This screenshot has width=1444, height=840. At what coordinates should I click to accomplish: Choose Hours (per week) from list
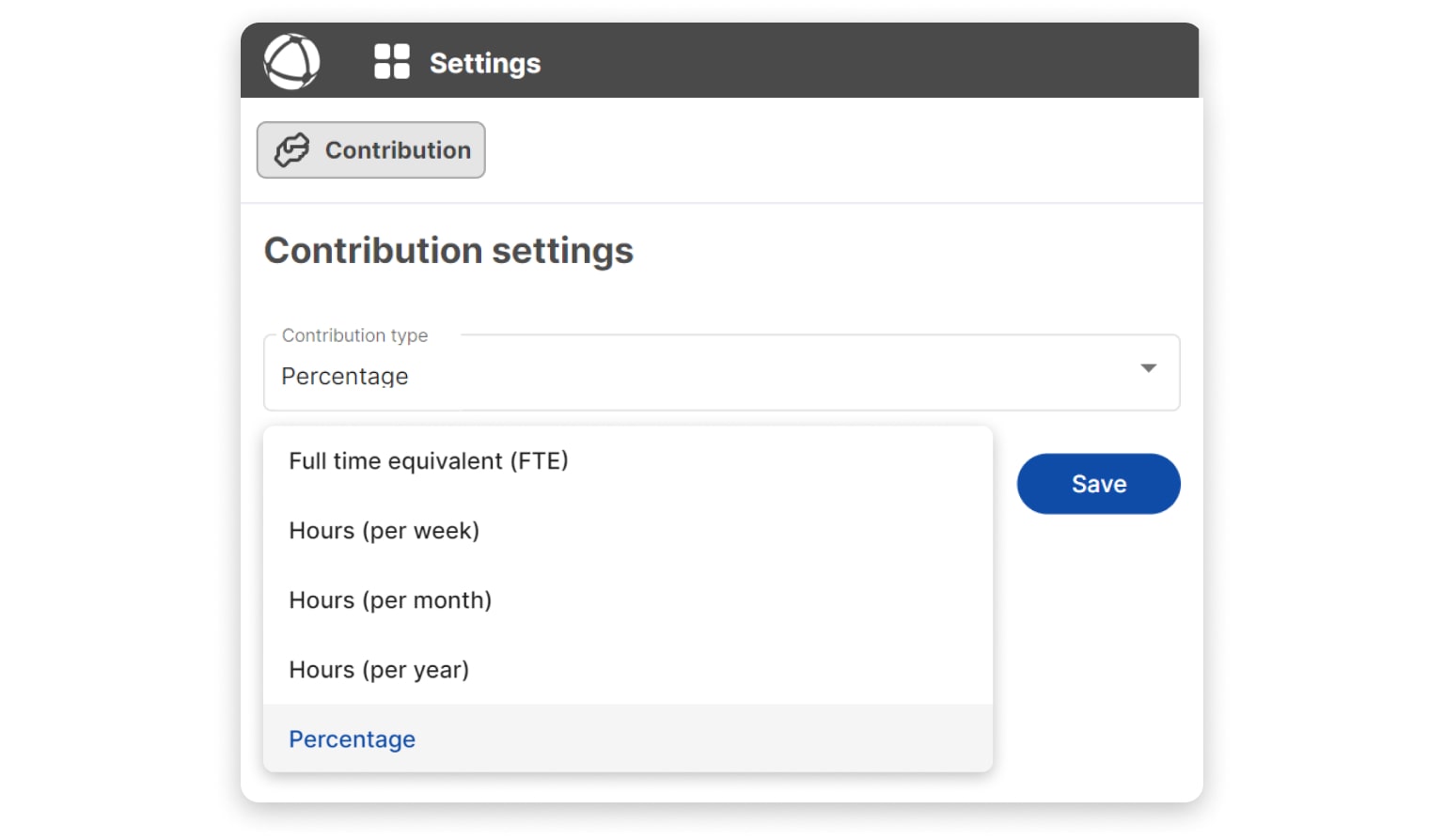[x=384, y=531]
